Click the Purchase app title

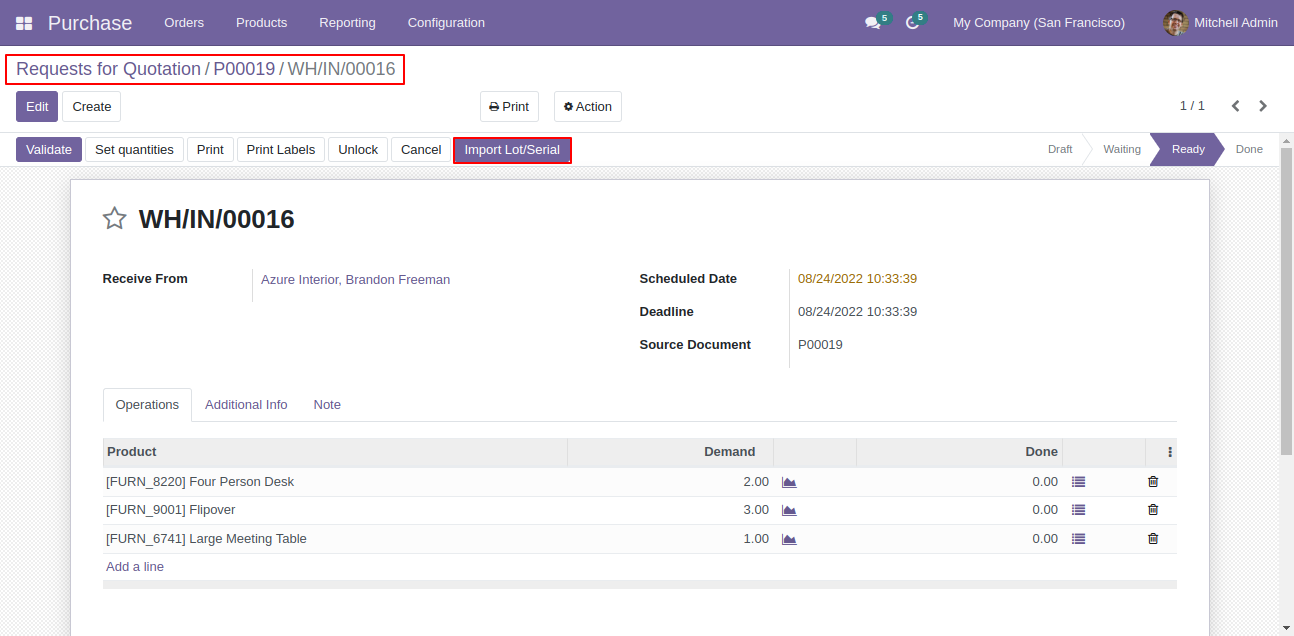click(90, 23)
